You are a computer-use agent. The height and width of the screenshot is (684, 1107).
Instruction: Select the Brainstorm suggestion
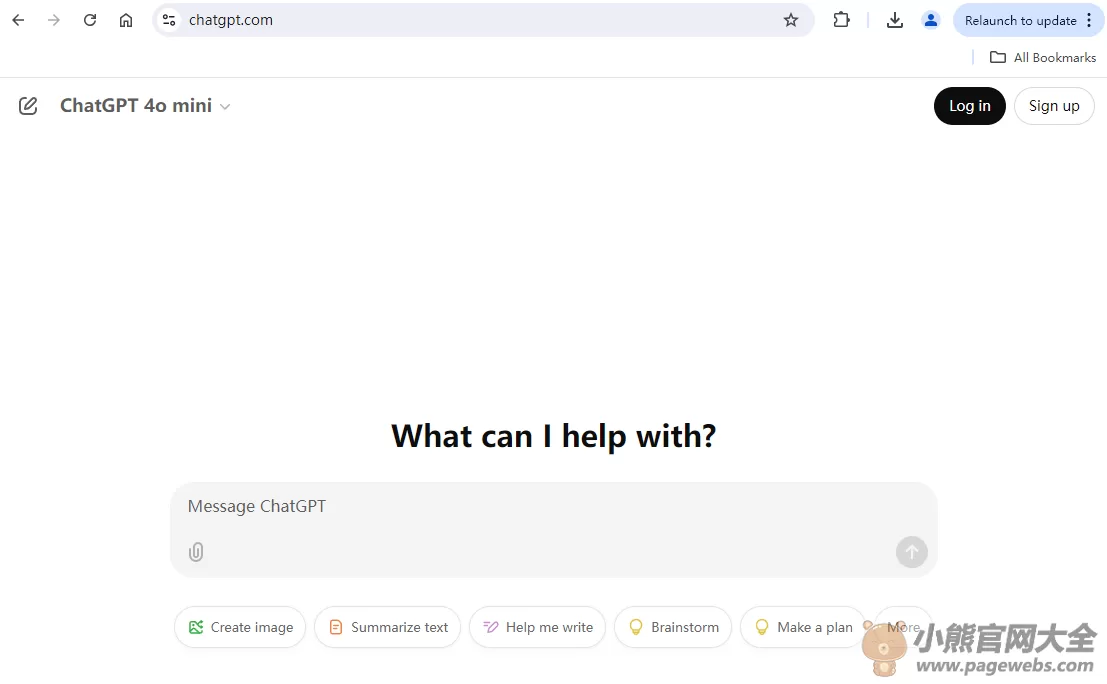coord(673,628)
